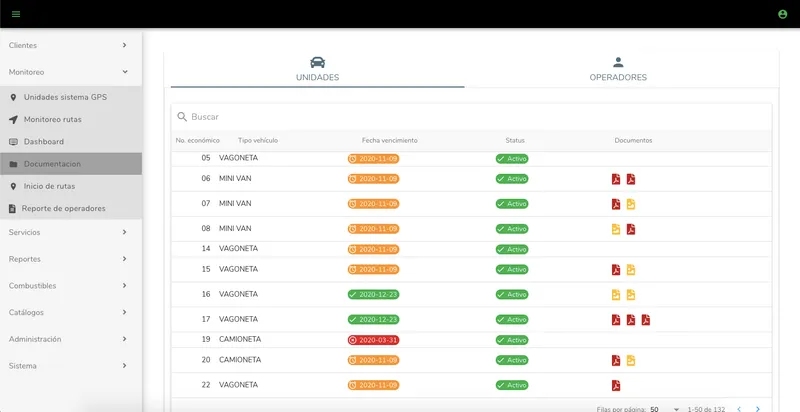Screen dimensions: 800x412
Task: Open rows per page dropdown
Action: [665, 409]
